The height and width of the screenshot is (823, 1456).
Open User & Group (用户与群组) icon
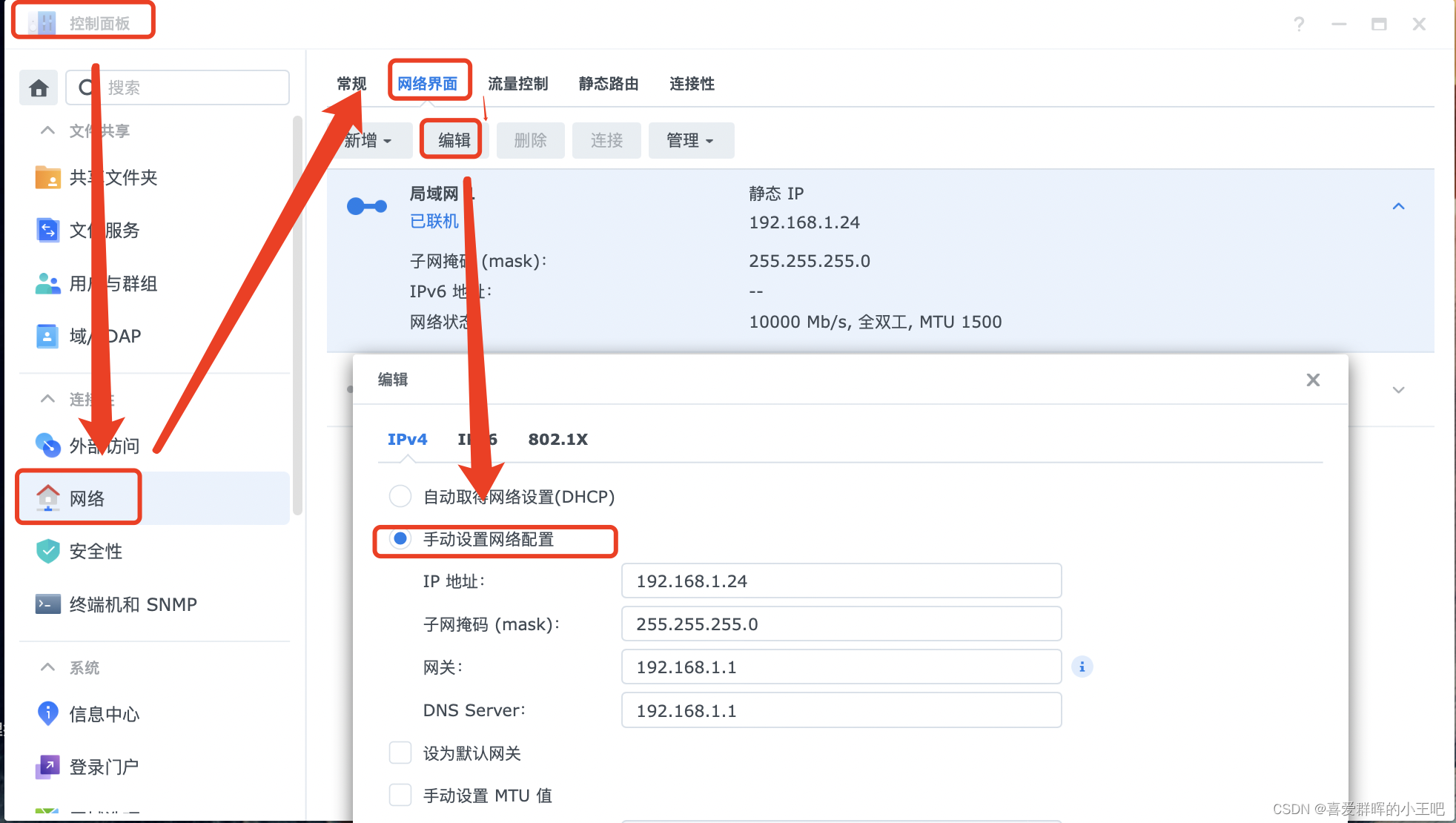48,284
